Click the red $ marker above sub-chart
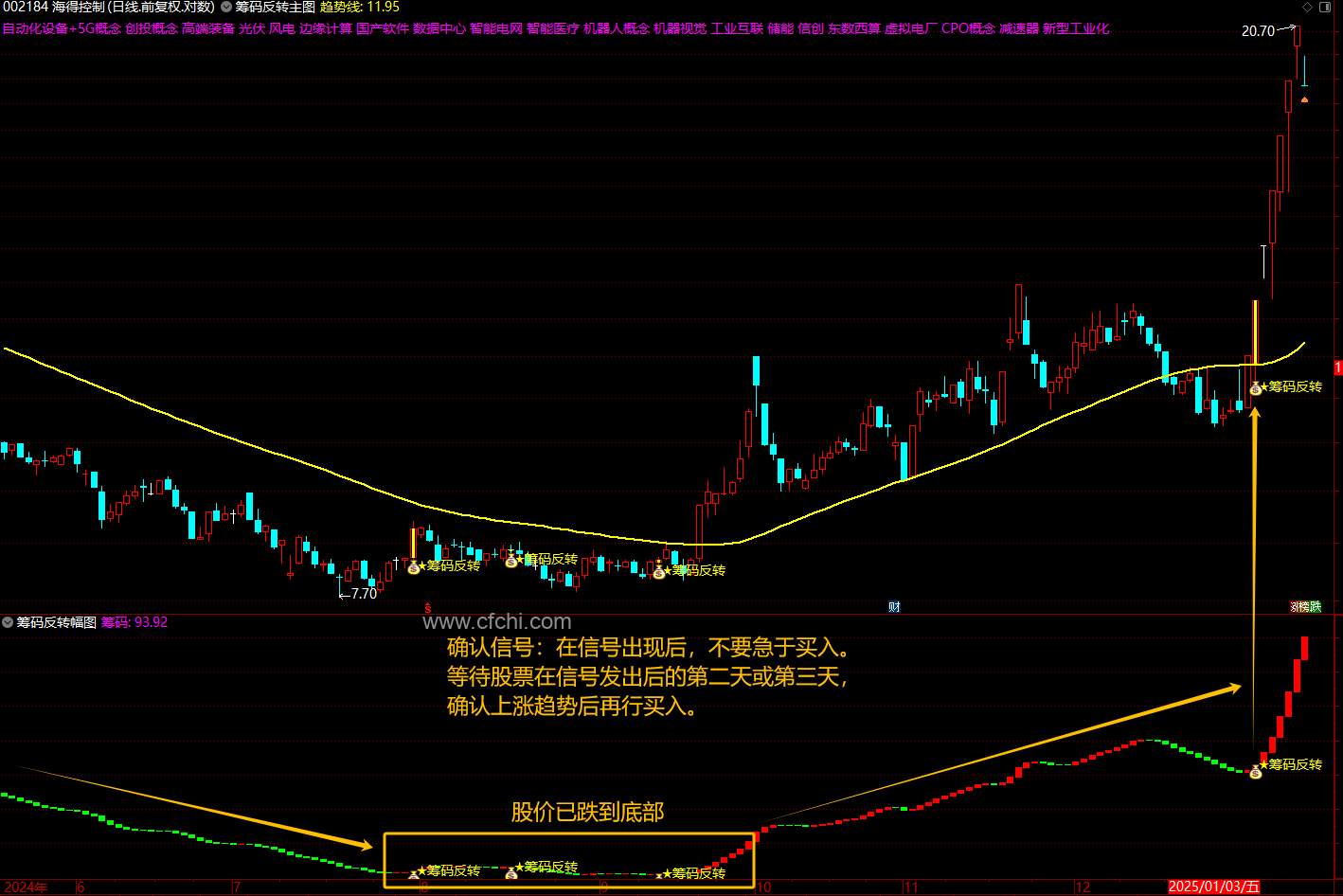The width and height of the screenshot is (1343, 896). pos(427,608)
